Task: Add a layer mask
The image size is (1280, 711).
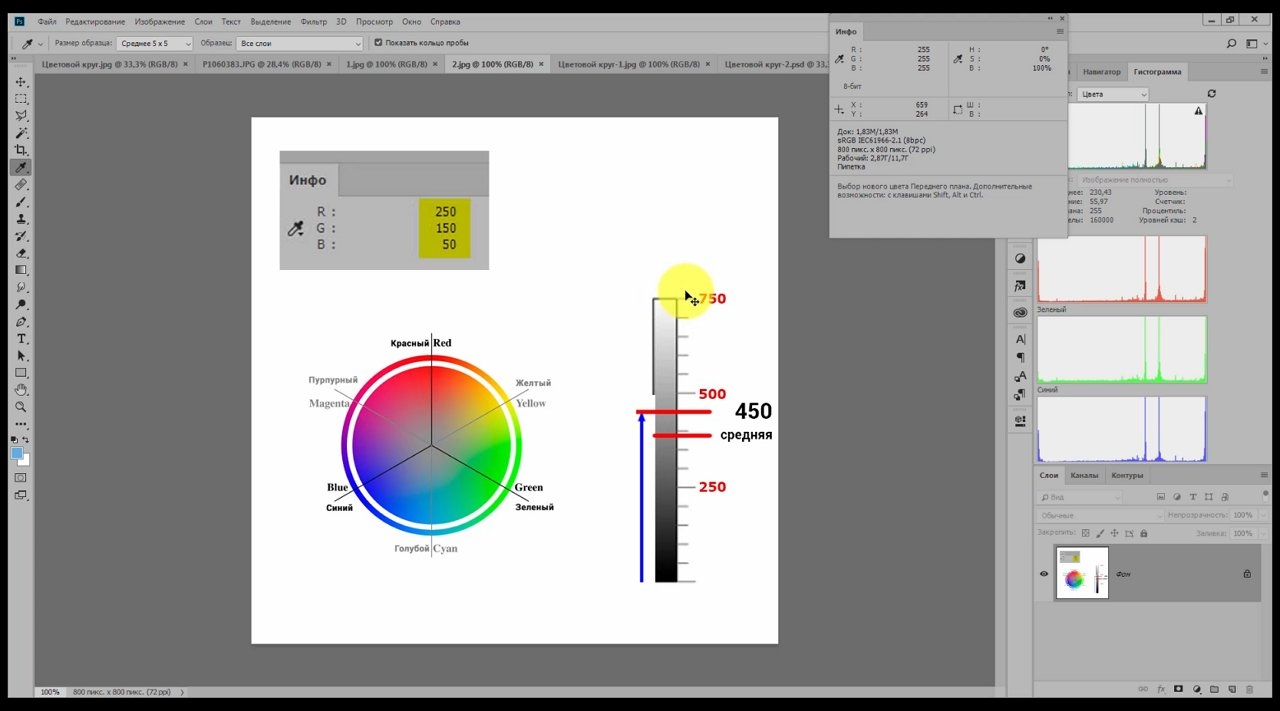Action: click(x=1179, y=689)
